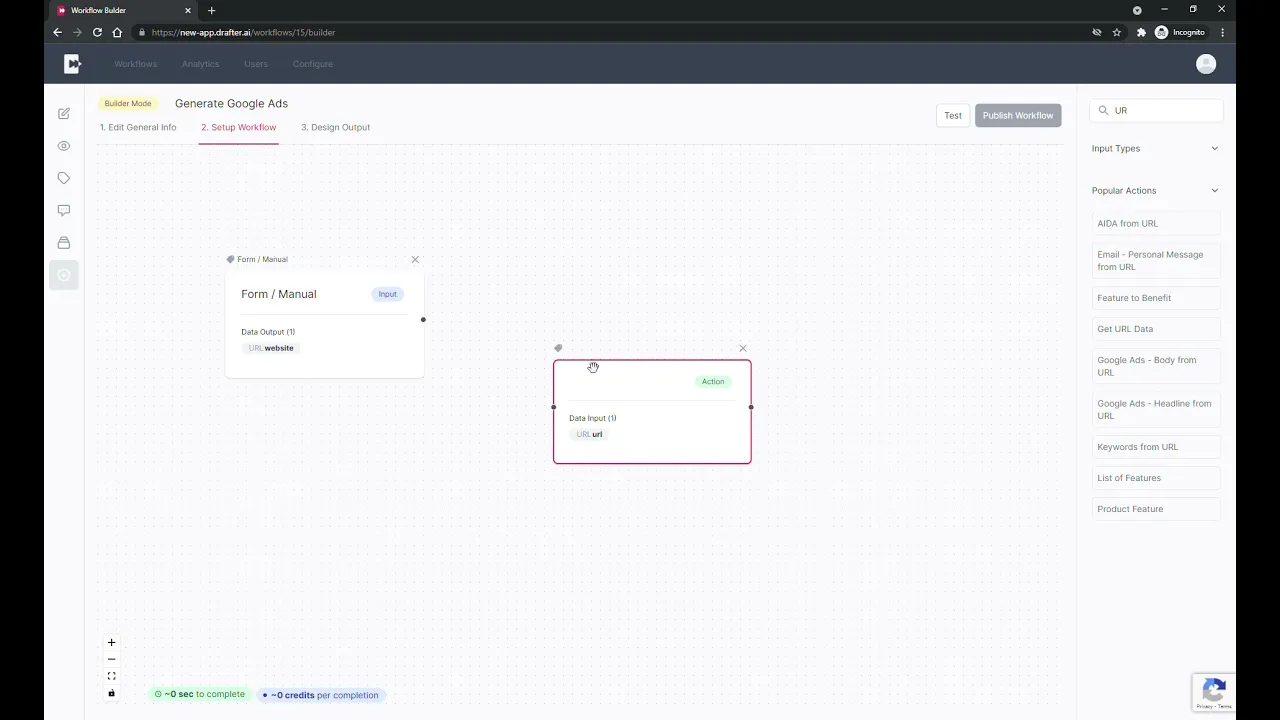The width and height of the screenshot is (1280, 720).
Task: Click the ~0 sec to complete badge
Action: click(x=199, y=694)
